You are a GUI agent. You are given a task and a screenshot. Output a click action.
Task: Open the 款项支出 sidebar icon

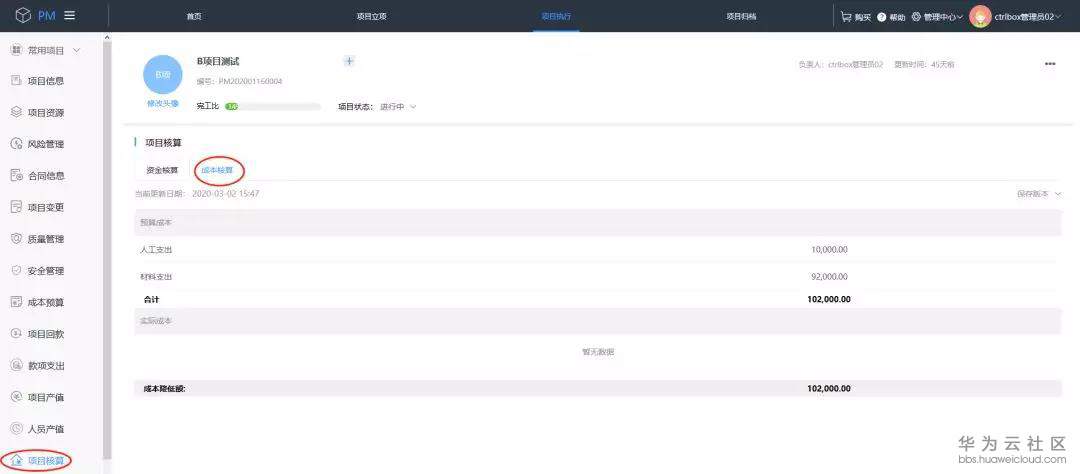tap(17, 365)
